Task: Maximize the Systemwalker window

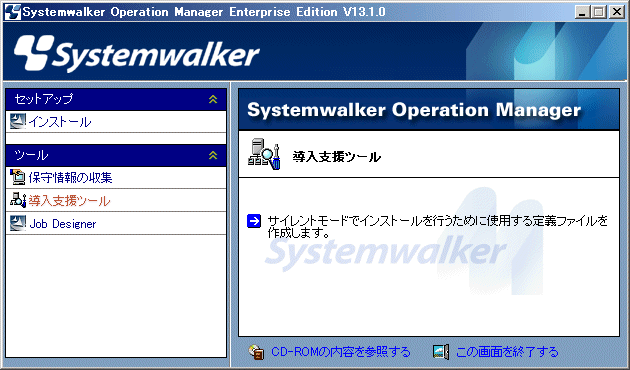Action: point(599,12)
